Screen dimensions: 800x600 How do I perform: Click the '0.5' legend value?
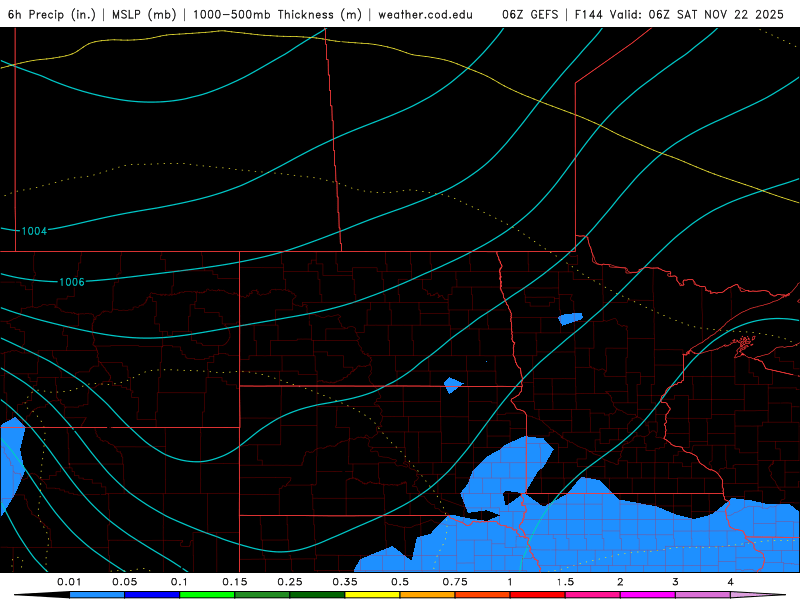tap(400, 582)
